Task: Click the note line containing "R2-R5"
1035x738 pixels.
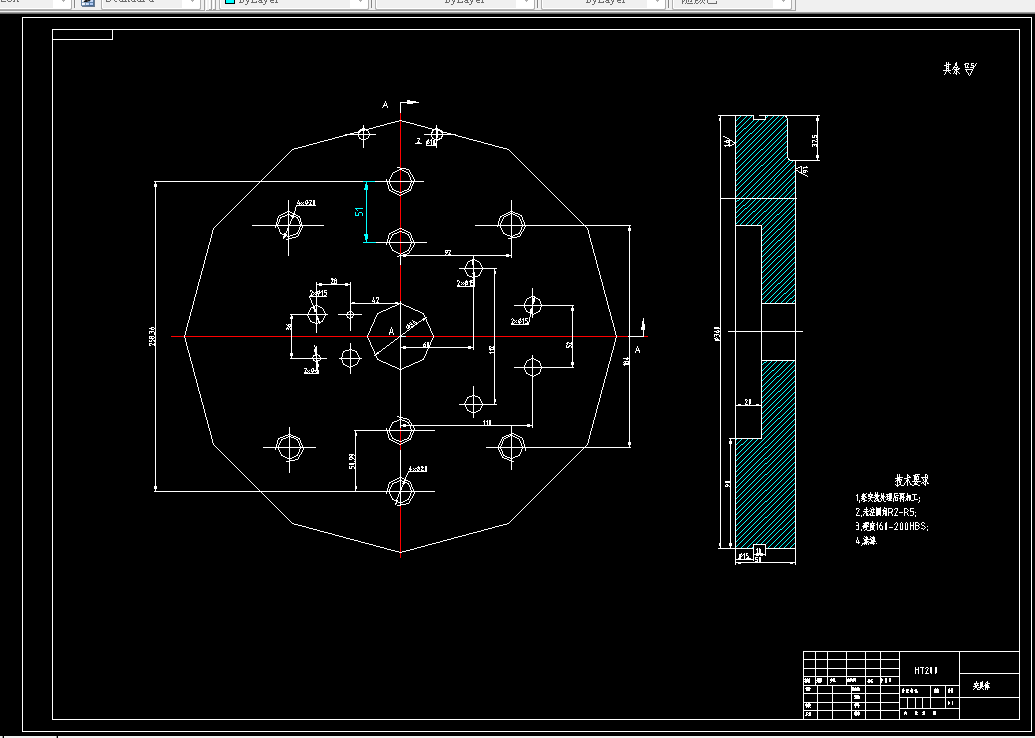Action: click(x=886, y=512)
